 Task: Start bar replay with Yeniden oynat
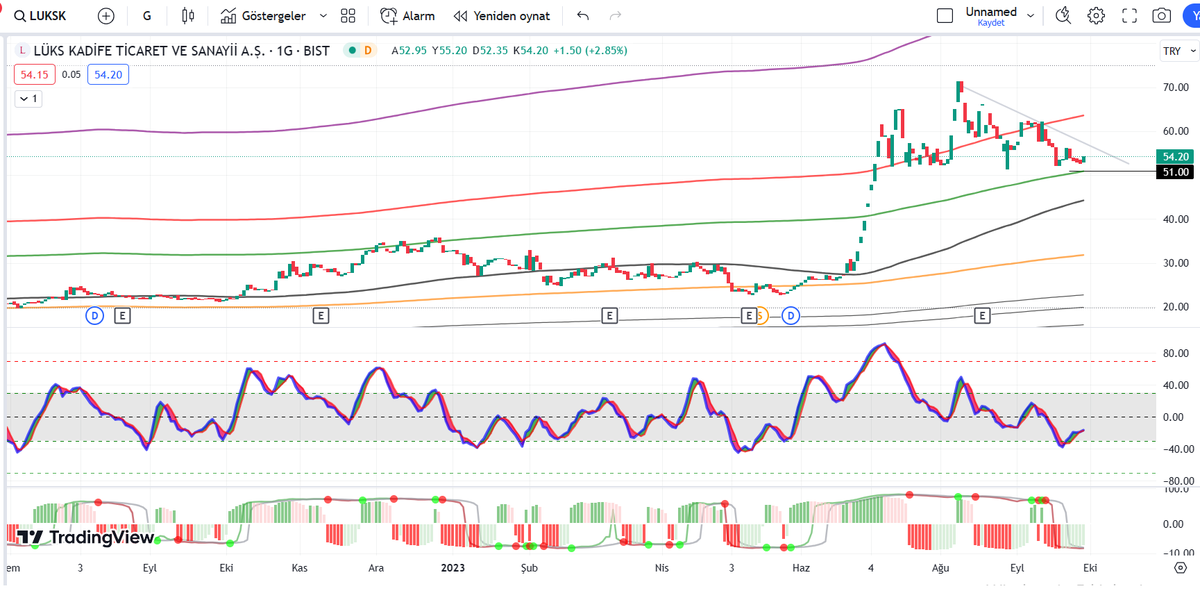click(501, 16)
